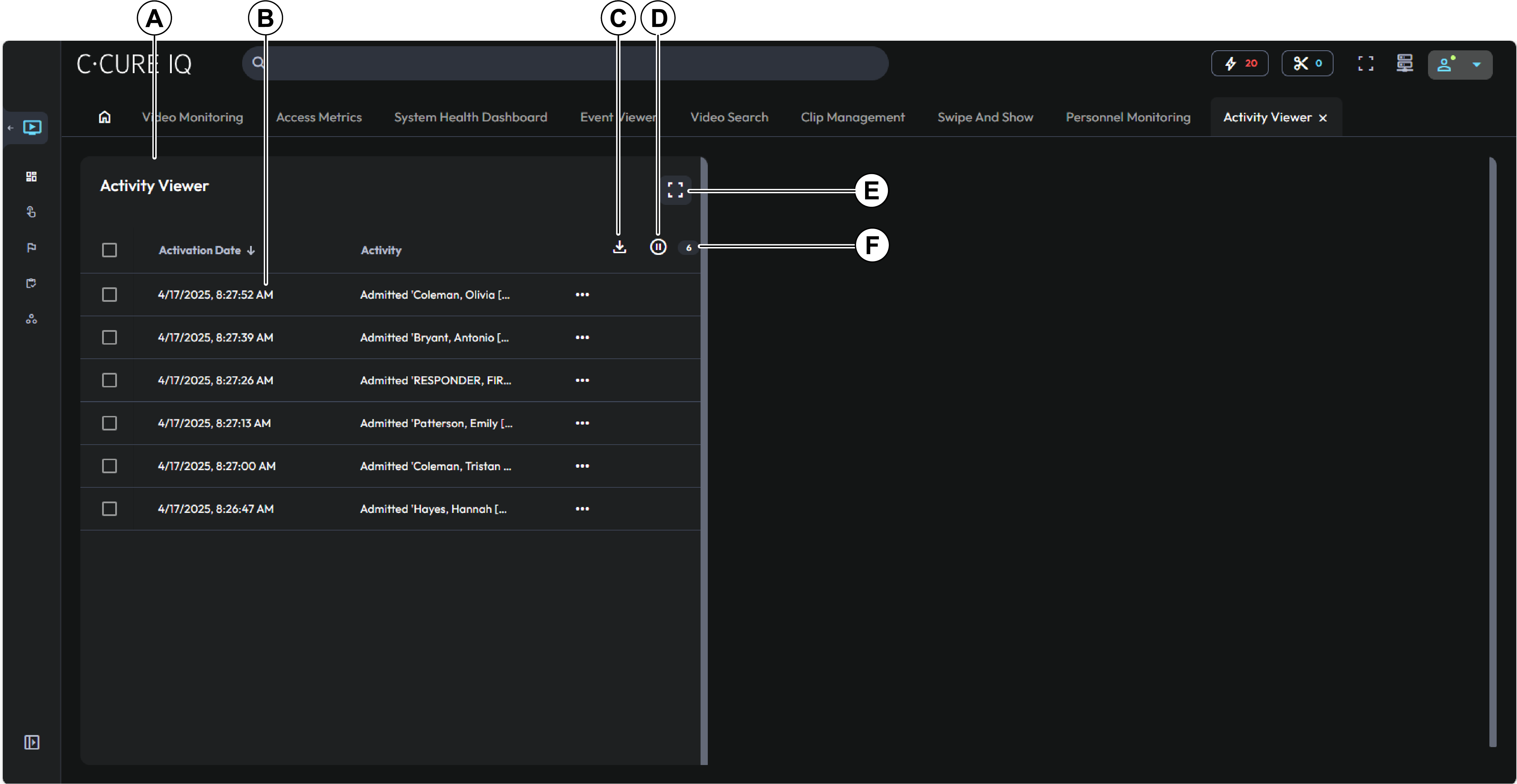1517x784 pixels.
Task: Open the lightning events counter showing 20
Action: coord(1240,63)
